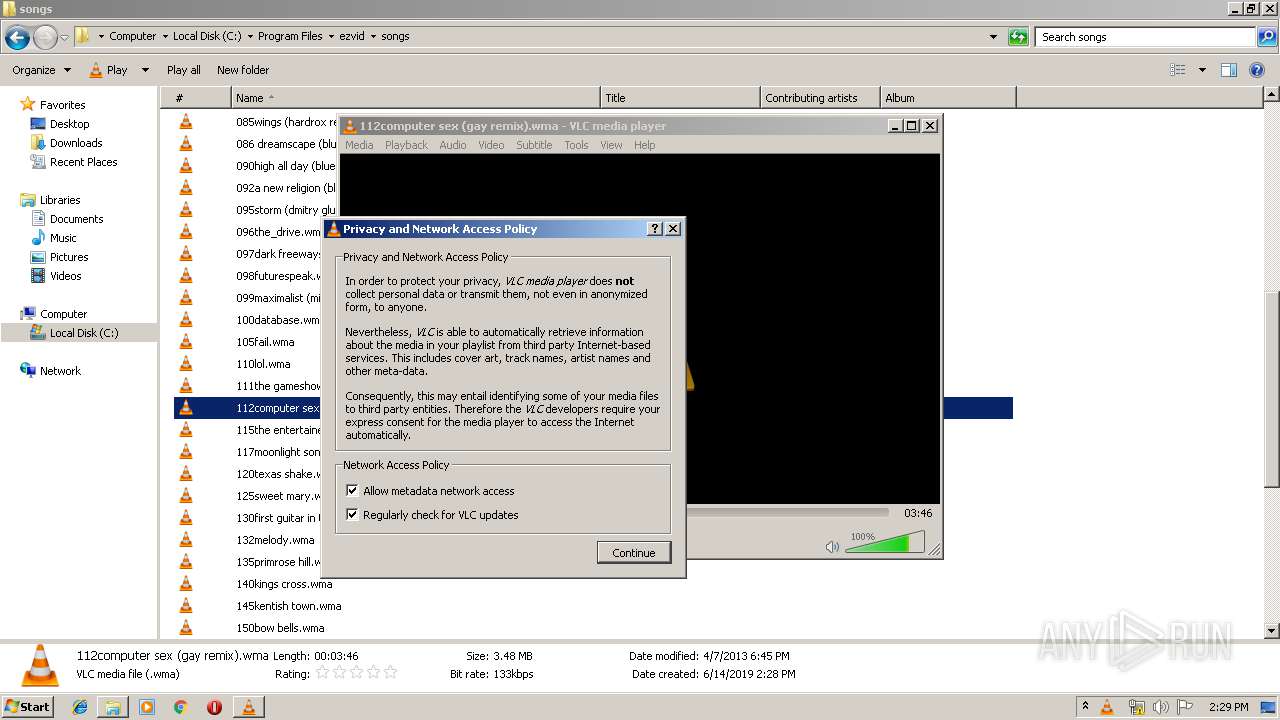Click the search magnifier icon
Image resolution: width=1280 pixels, height=720 pixels.
point(1266,37)
